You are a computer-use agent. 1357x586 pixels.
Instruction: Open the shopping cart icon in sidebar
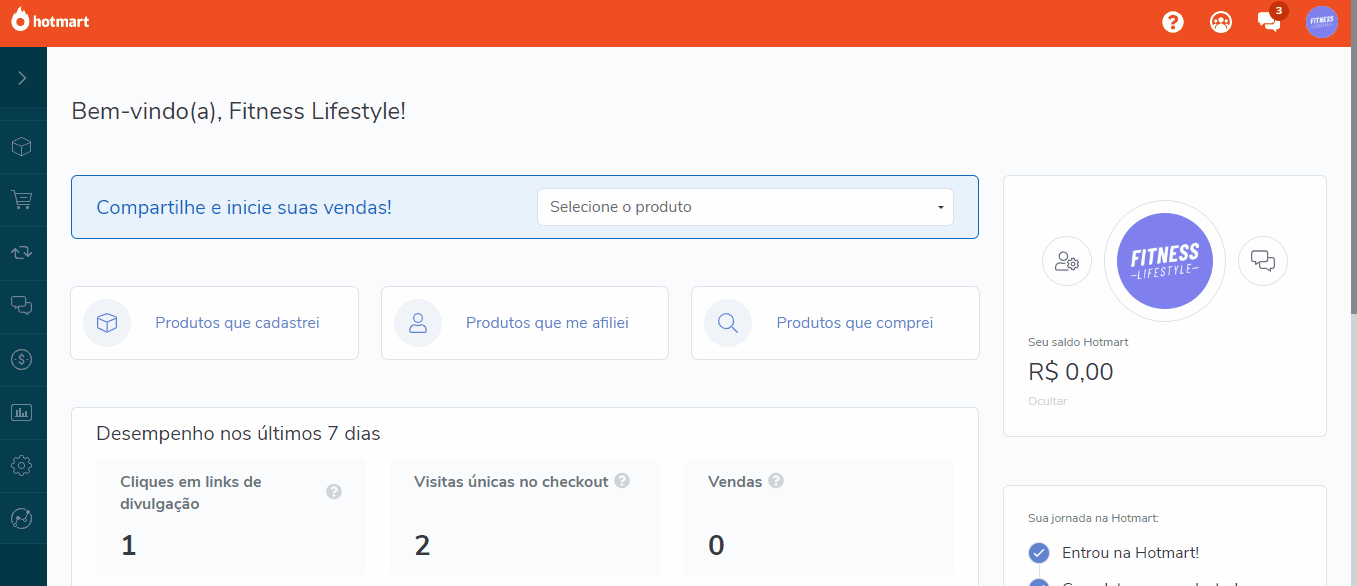[x=22, y=200]
